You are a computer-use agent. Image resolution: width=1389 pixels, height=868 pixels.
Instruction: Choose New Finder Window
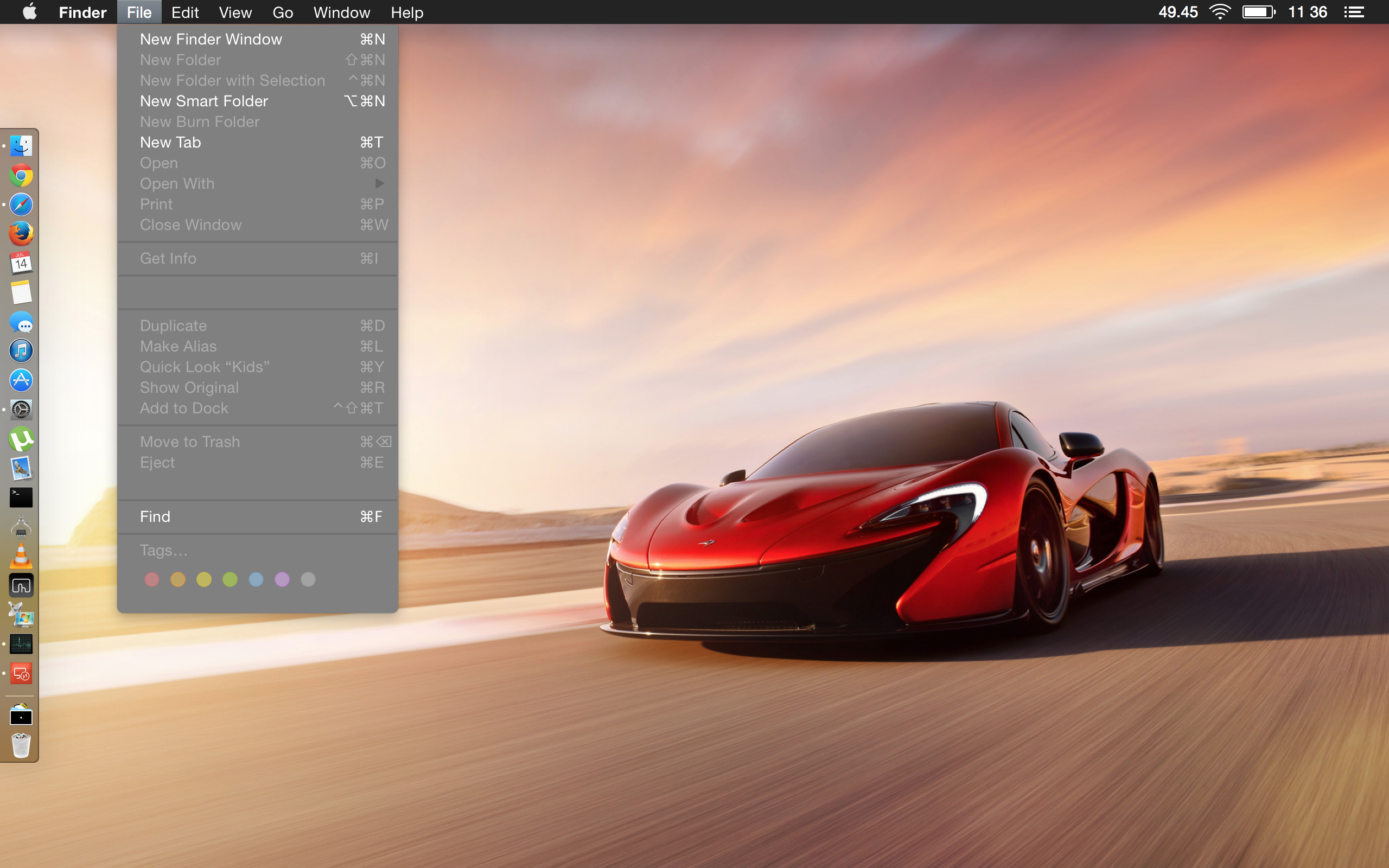point(211,39)
